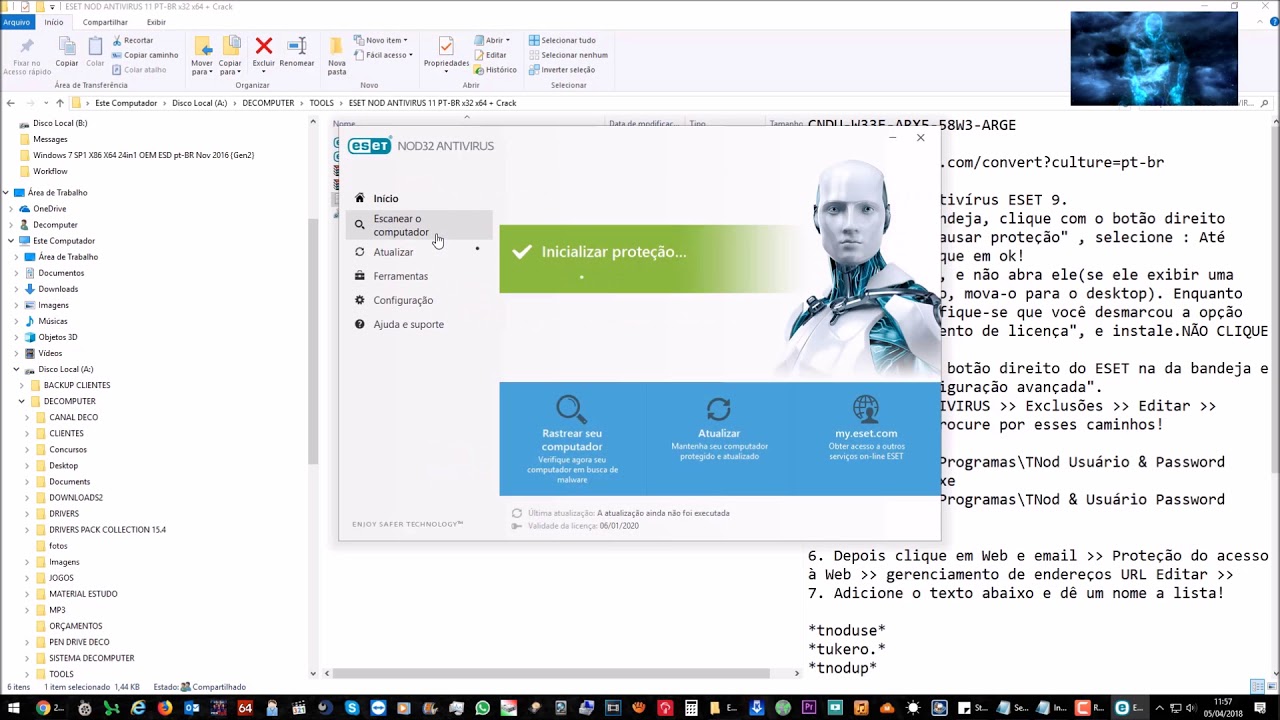Image resolution: width=1280 pixels, height=720 pixels.
Task: Click Recortar scissors in the ribbon
Action: click(x=132, y=41)
